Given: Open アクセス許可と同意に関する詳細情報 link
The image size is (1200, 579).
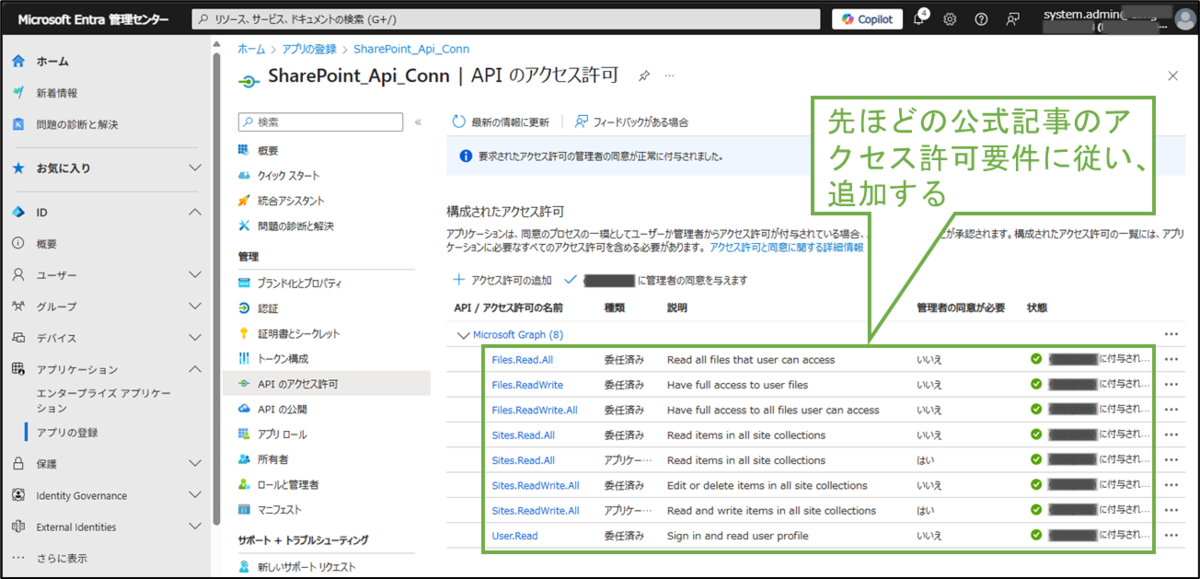Looking at the screenshot, I should coord(786,246).
